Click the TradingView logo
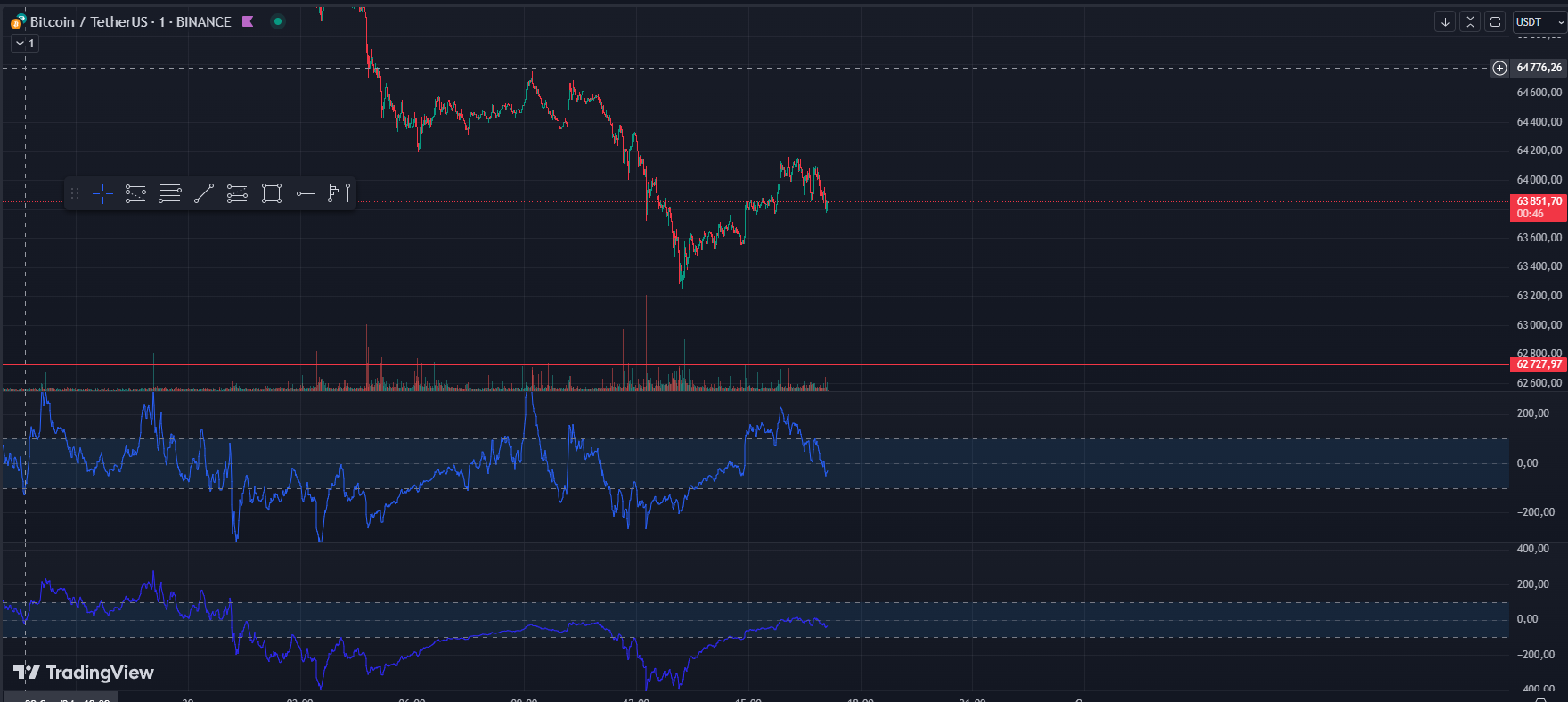Viewport: 1568px width, 702px height. tap(84, 673)
